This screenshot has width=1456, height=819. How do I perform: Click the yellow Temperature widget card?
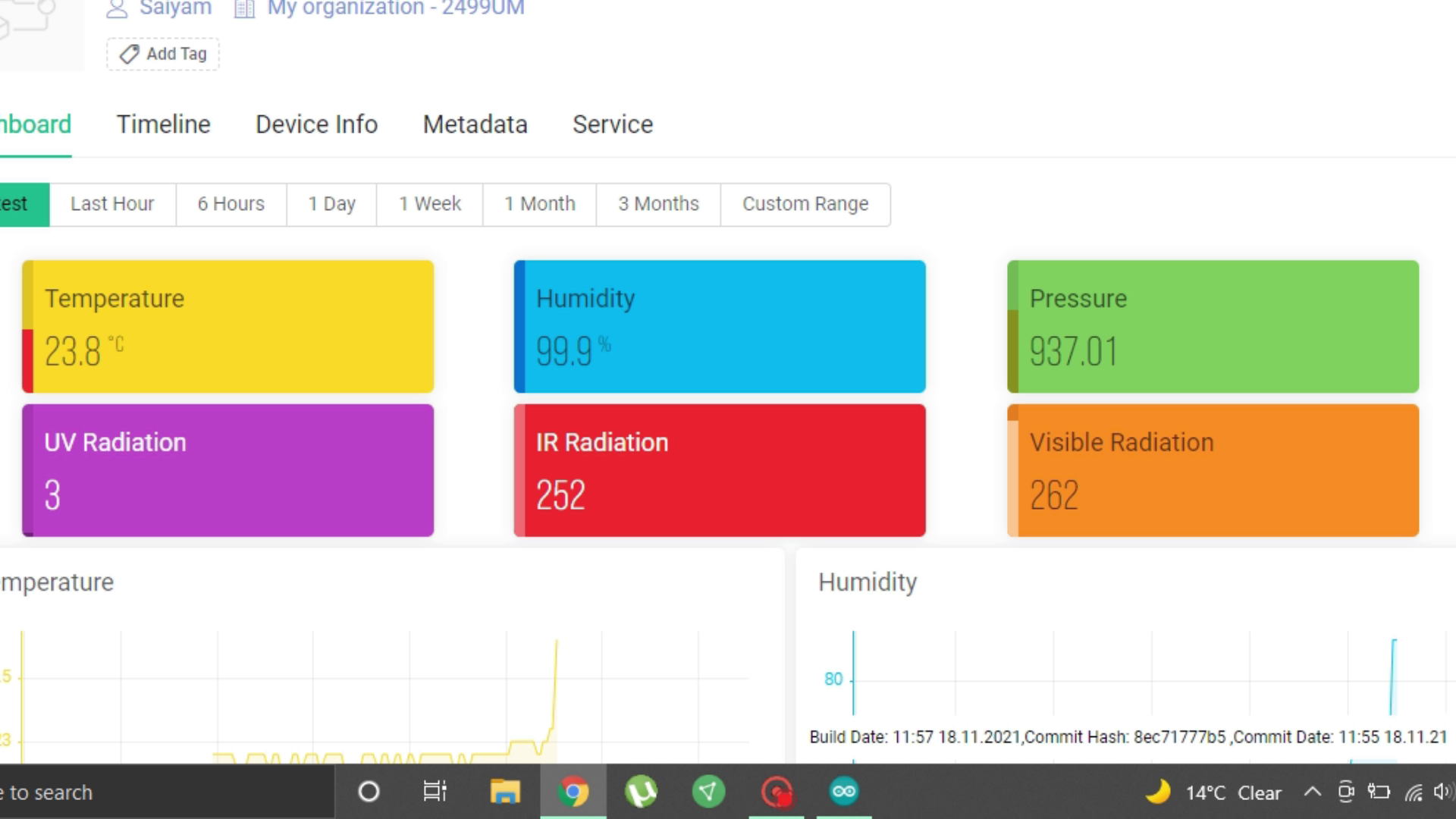coord(227,326)
